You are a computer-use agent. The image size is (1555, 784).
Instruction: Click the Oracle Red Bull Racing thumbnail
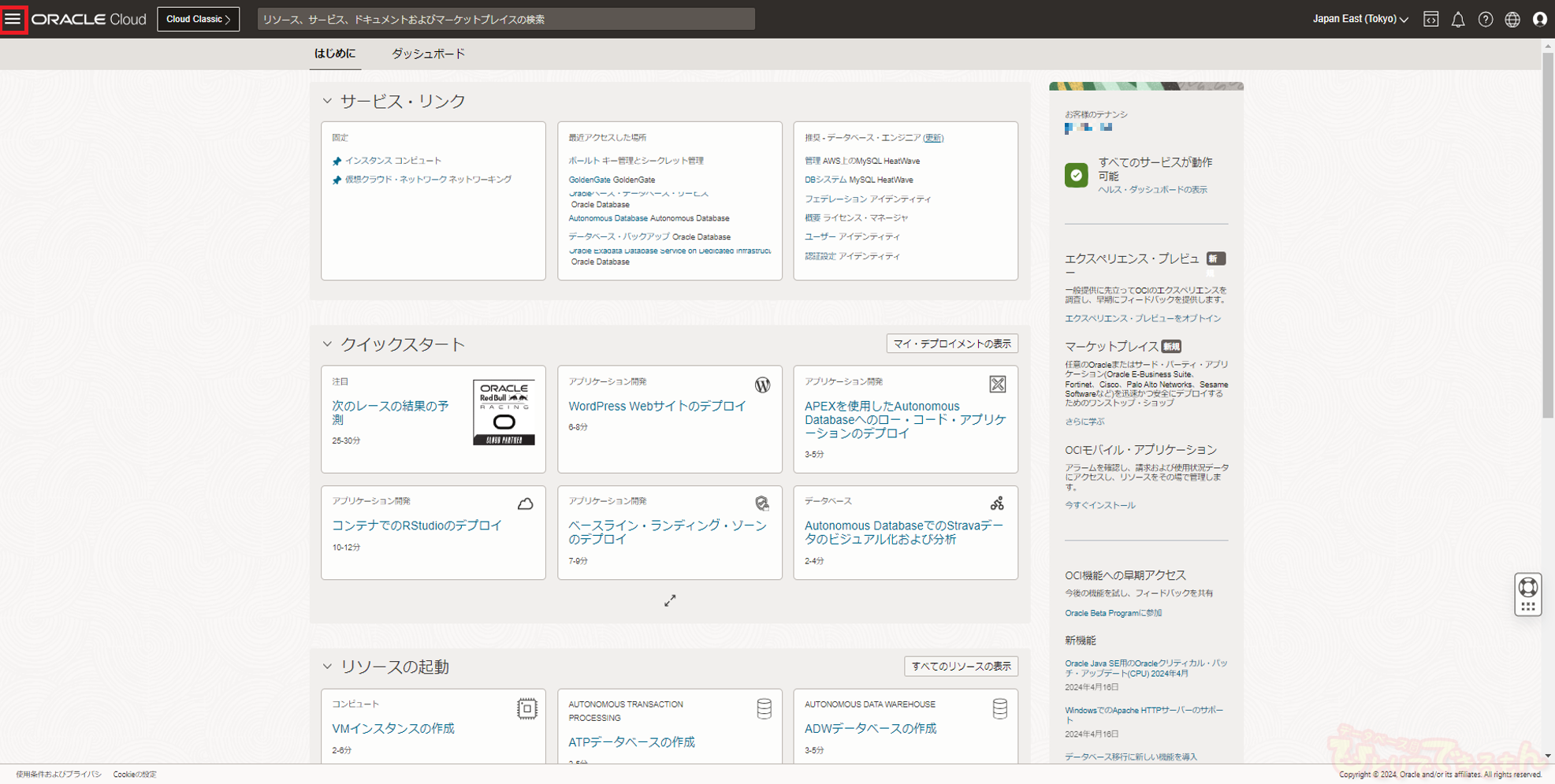click(x=504, y=413)
